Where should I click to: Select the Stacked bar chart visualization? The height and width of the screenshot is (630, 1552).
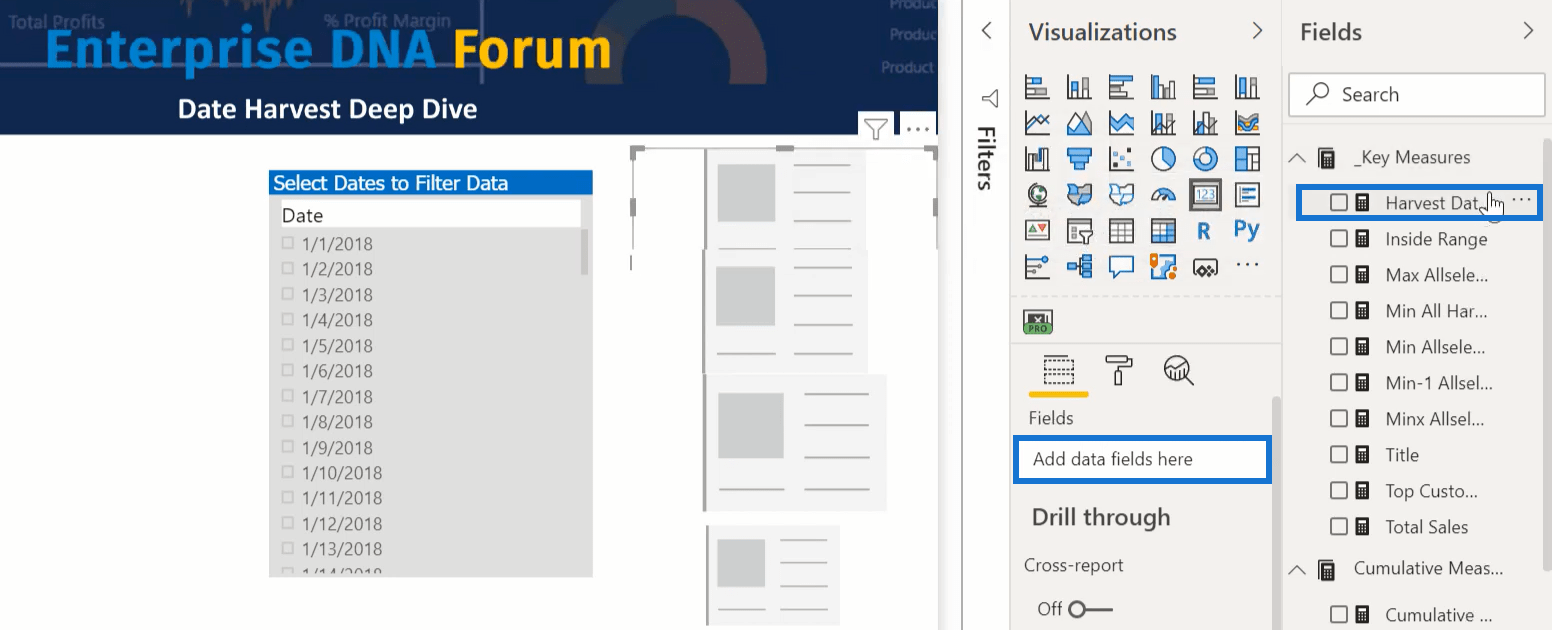click(1037, 87)
